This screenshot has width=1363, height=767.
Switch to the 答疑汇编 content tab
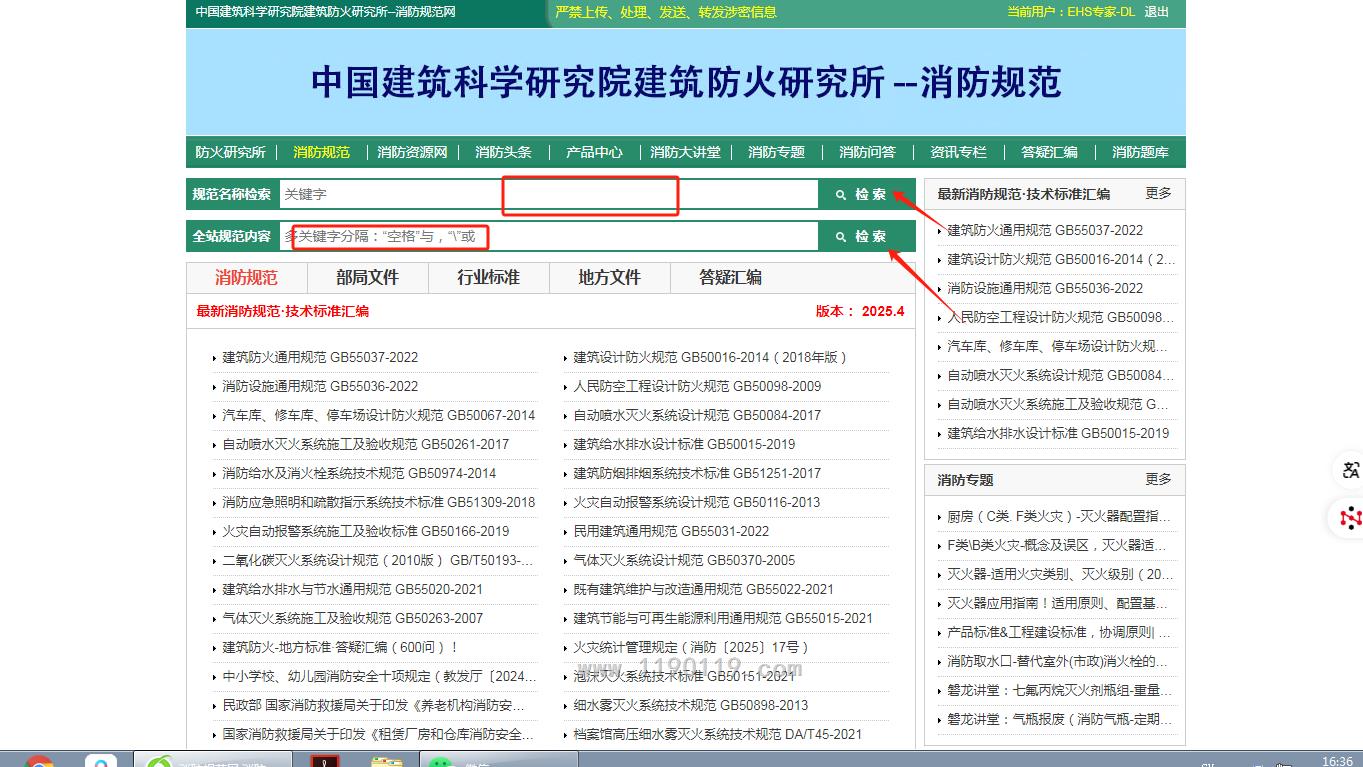(x=730, y=277)
